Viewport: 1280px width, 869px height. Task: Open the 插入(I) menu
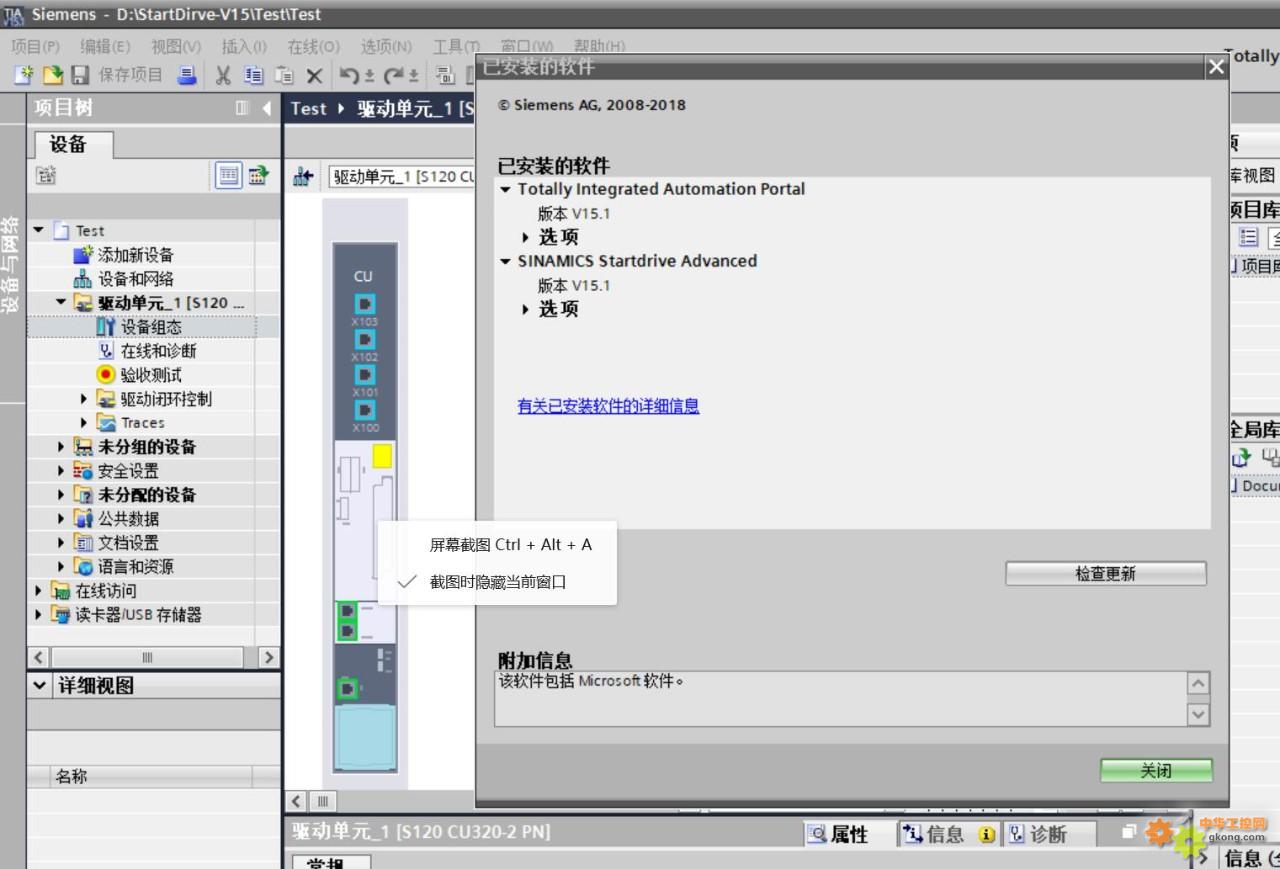click(244, 46)
